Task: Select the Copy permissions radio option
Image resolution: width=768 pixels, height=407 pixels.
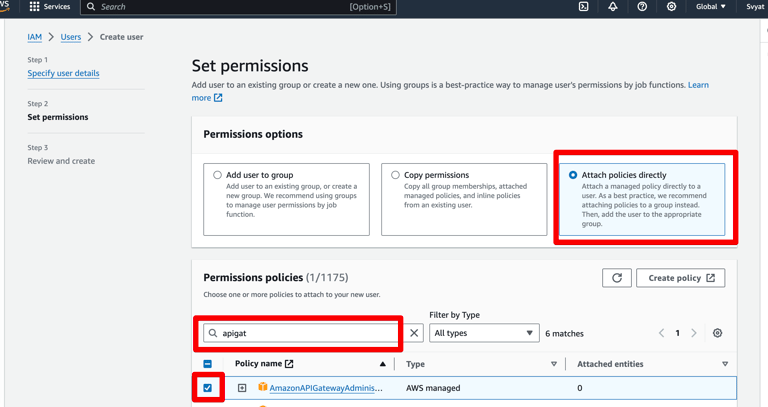Action: [x=395, y=175]
